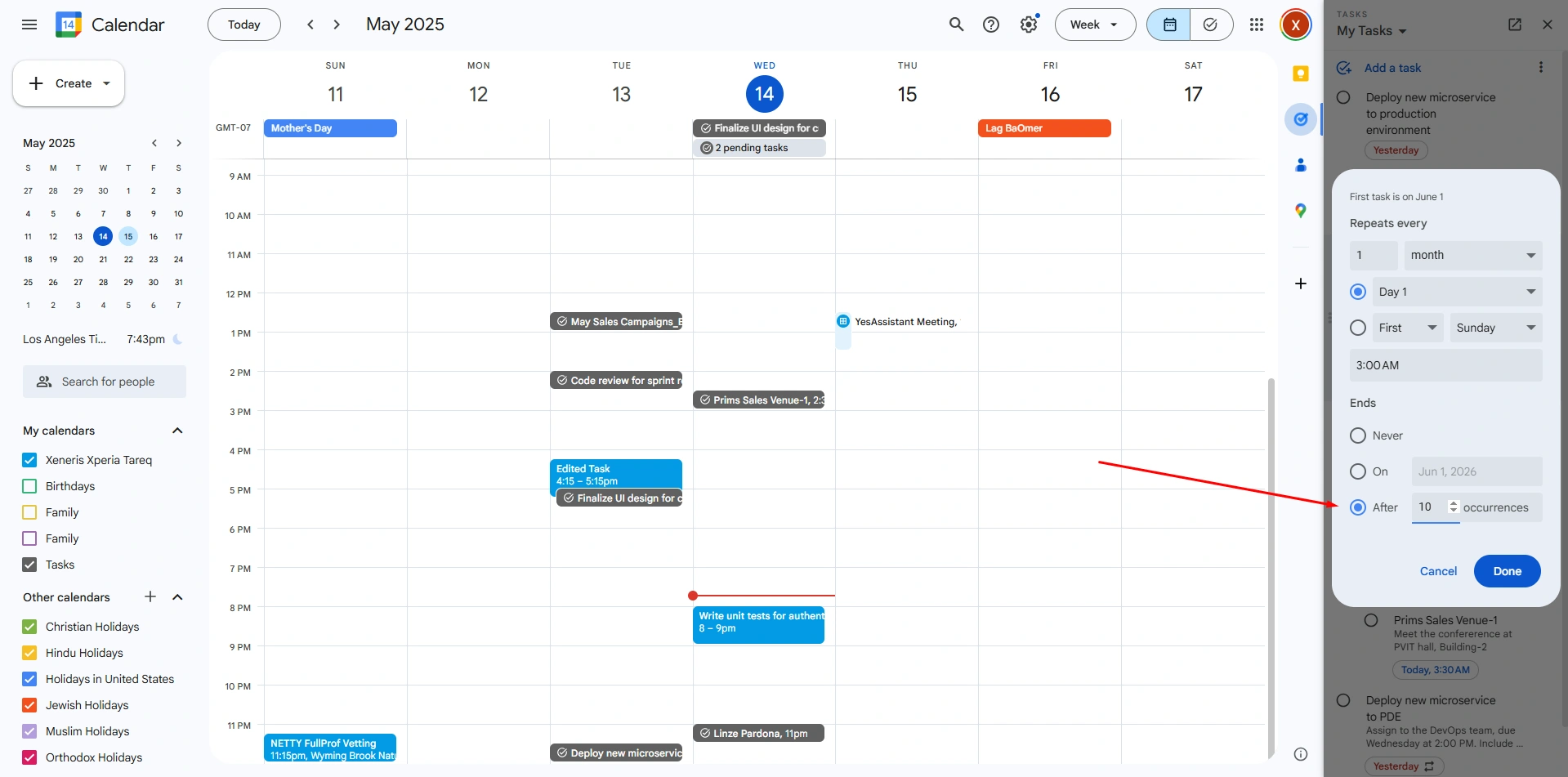The height and width of the screenshot is (777, 1568).
Task: Collapse the My calendars section
Action: tap(177, 431)
